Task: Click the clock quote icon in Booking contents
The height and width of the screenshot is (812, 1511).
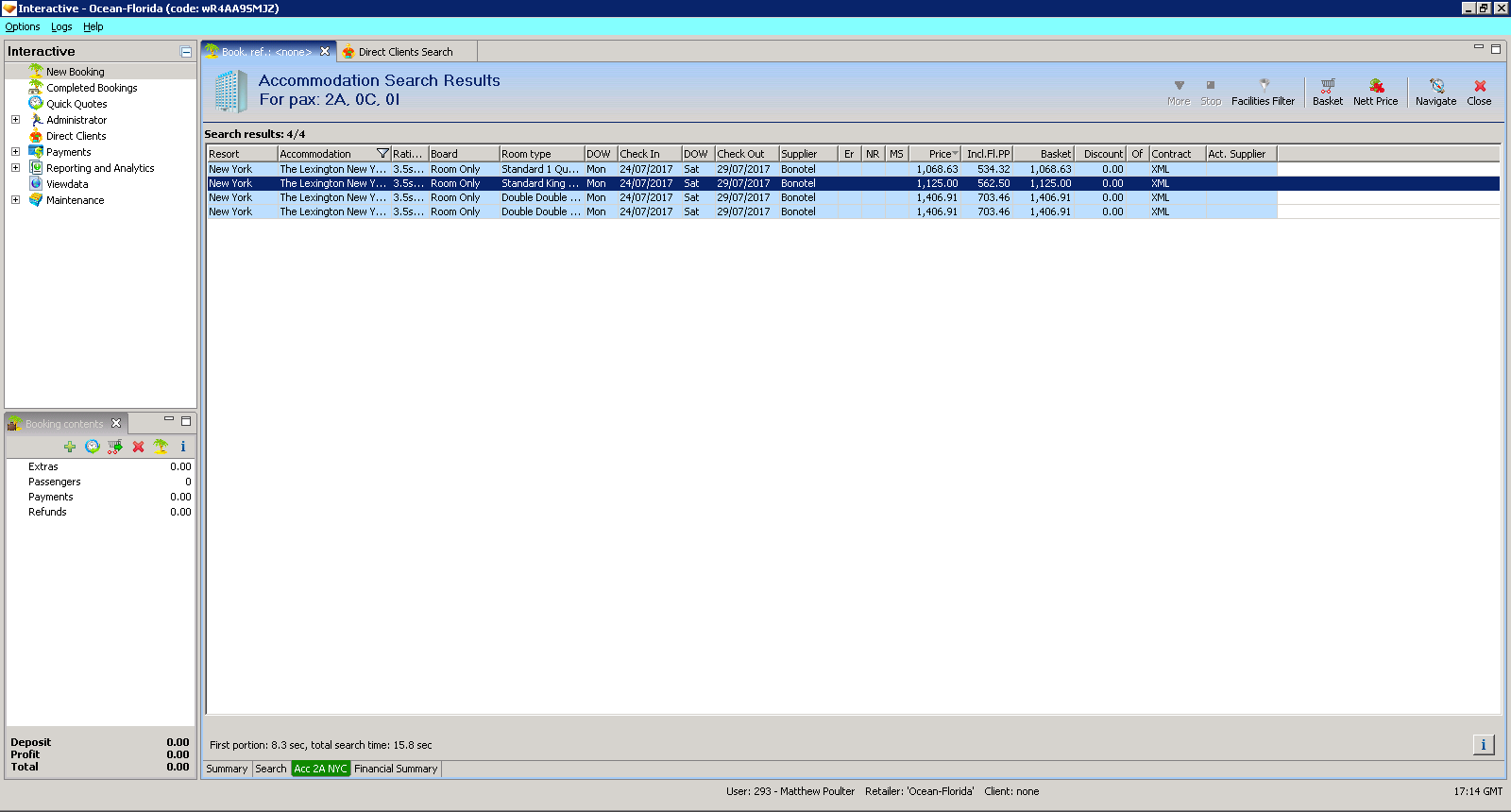Action: [92, 447]
